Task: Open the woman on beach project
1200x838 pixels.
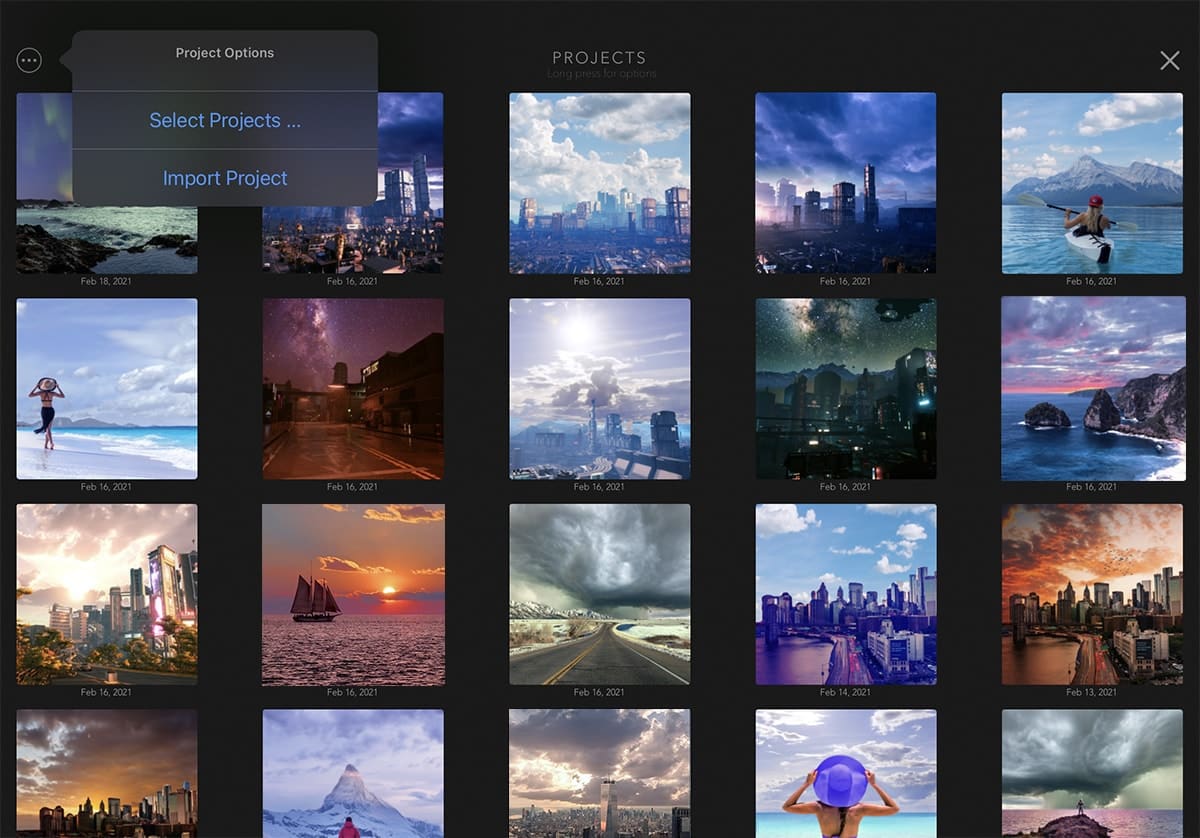Action: point(107,389)
